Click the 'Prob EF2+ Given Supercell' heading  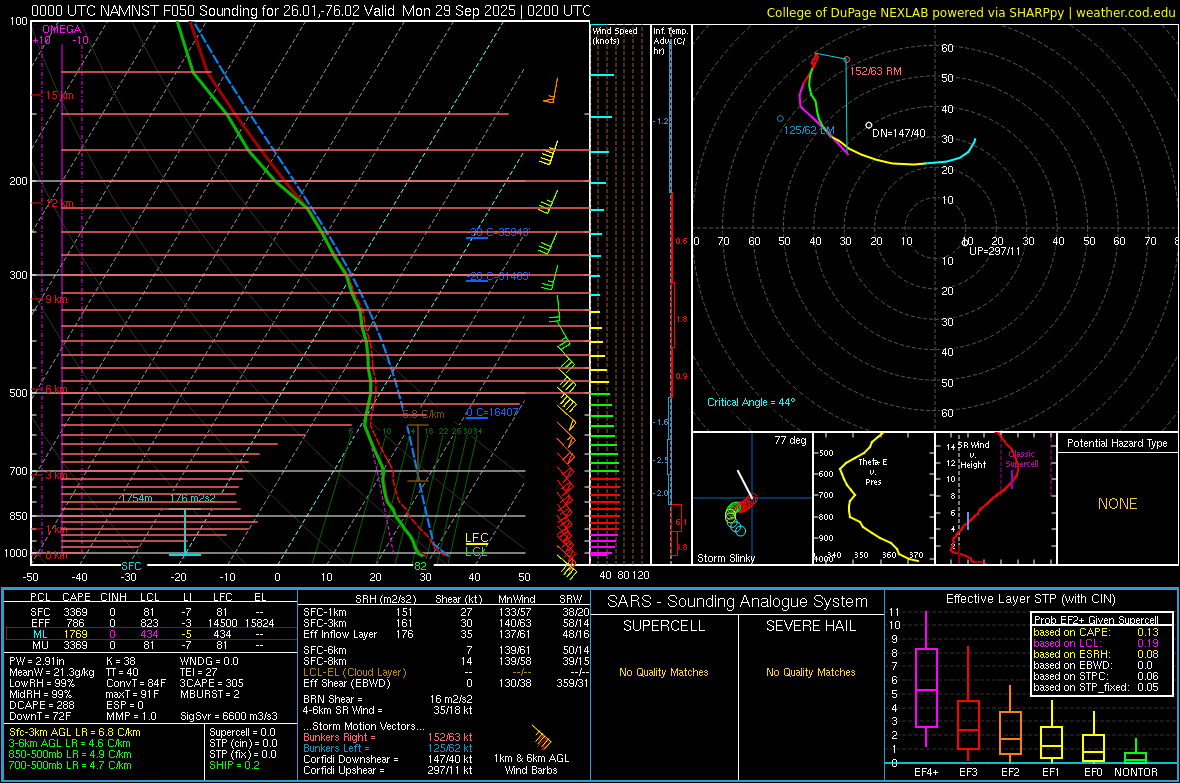click(1096, 620)
